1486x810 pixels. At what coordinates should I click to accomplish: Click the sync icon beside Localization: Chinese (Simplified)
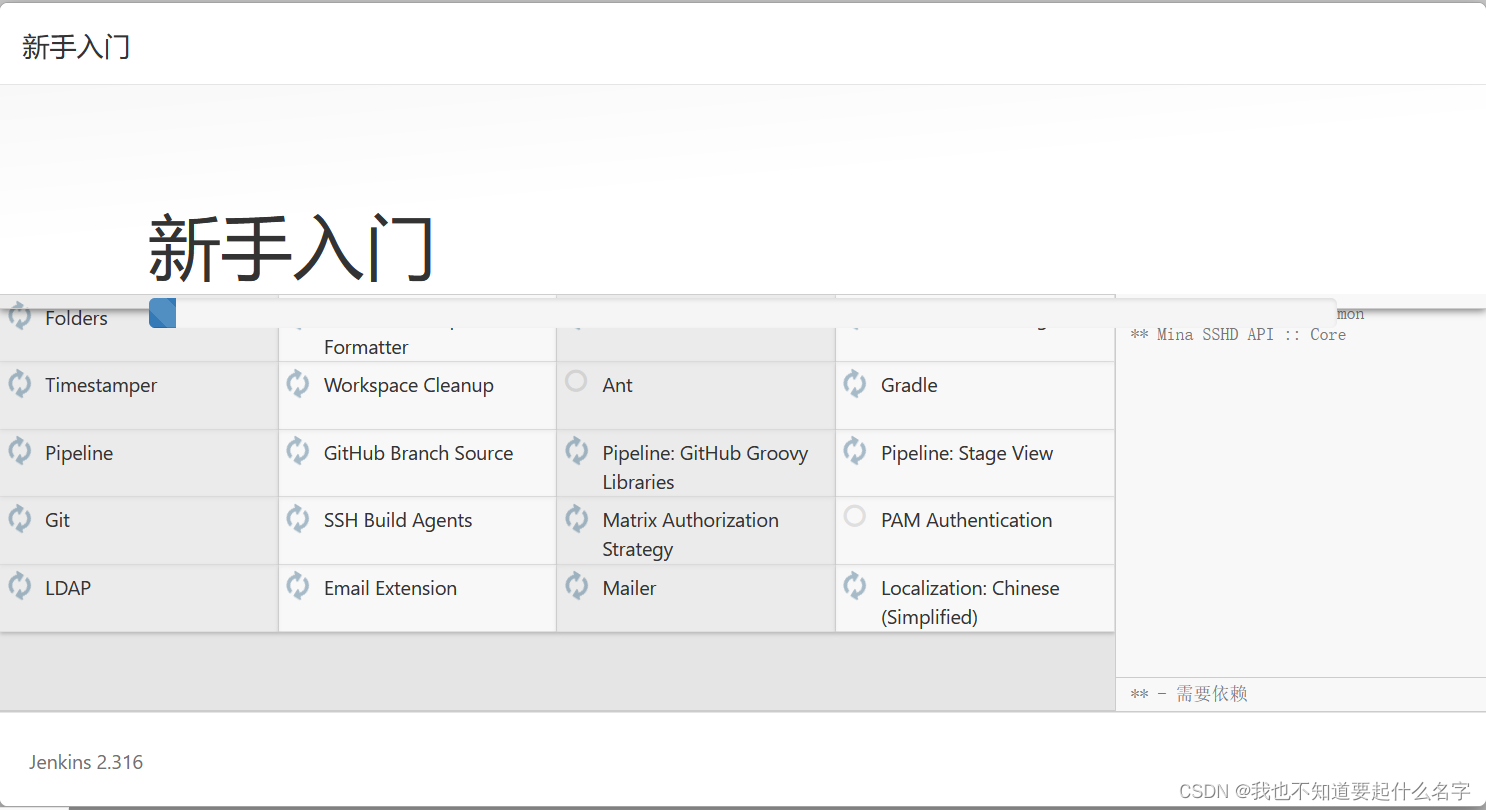click(855, 587)
